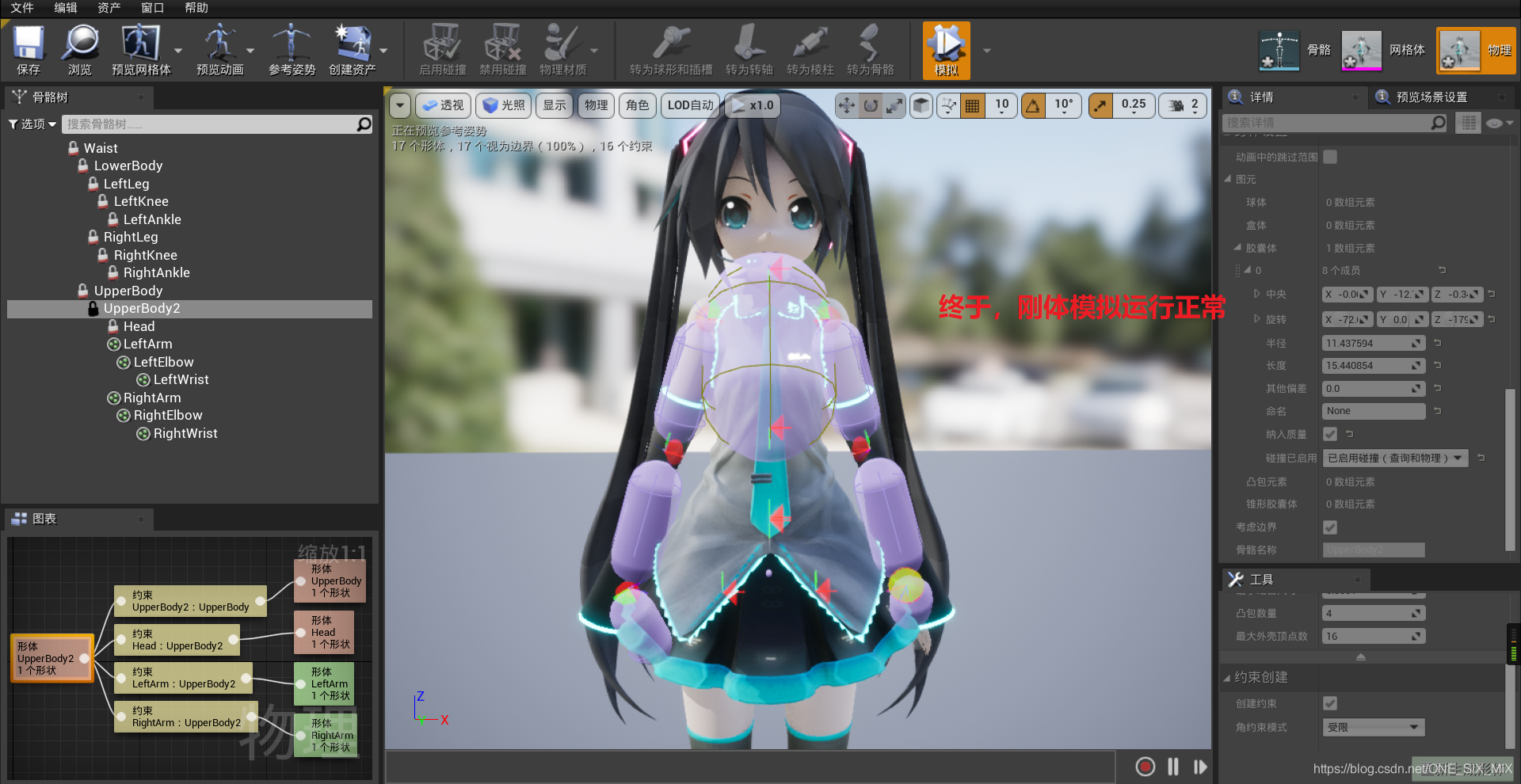Open the 碰撞已启用 dropdown
This screenshot has width=1521, height=784.
(x=1395, y=458)
